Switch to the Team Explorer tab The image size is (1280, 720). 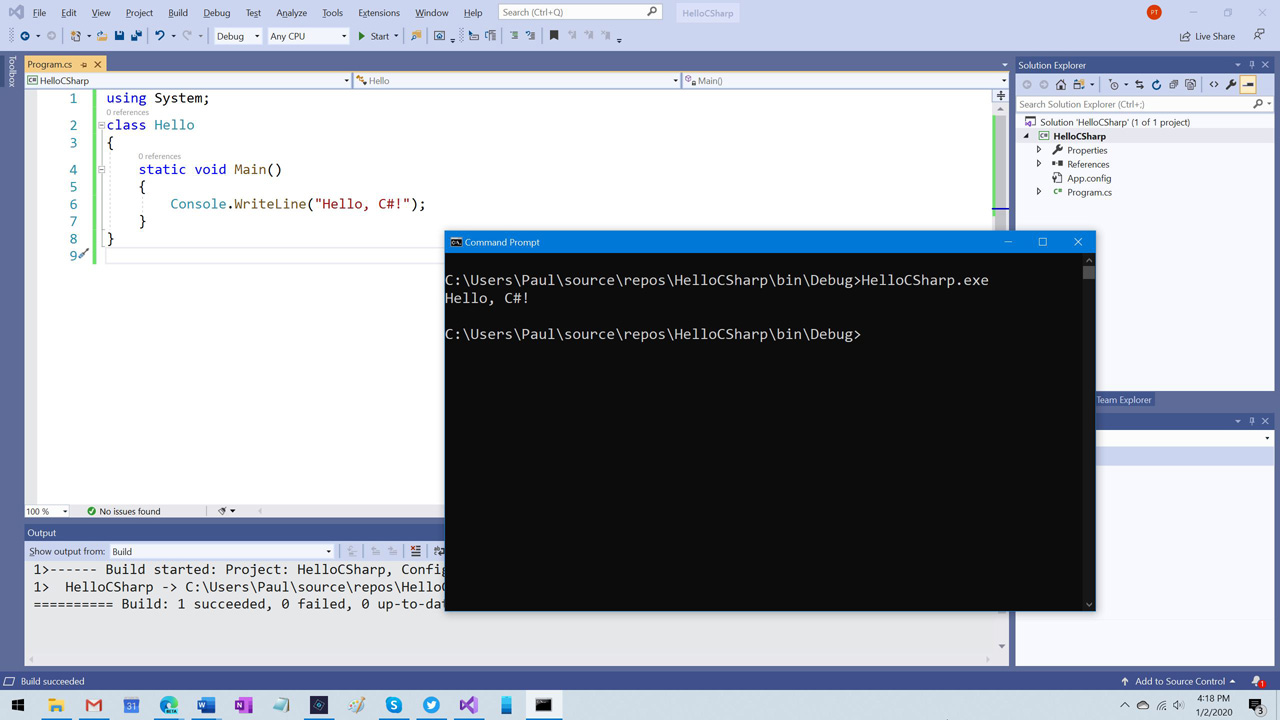point(1123,400)
